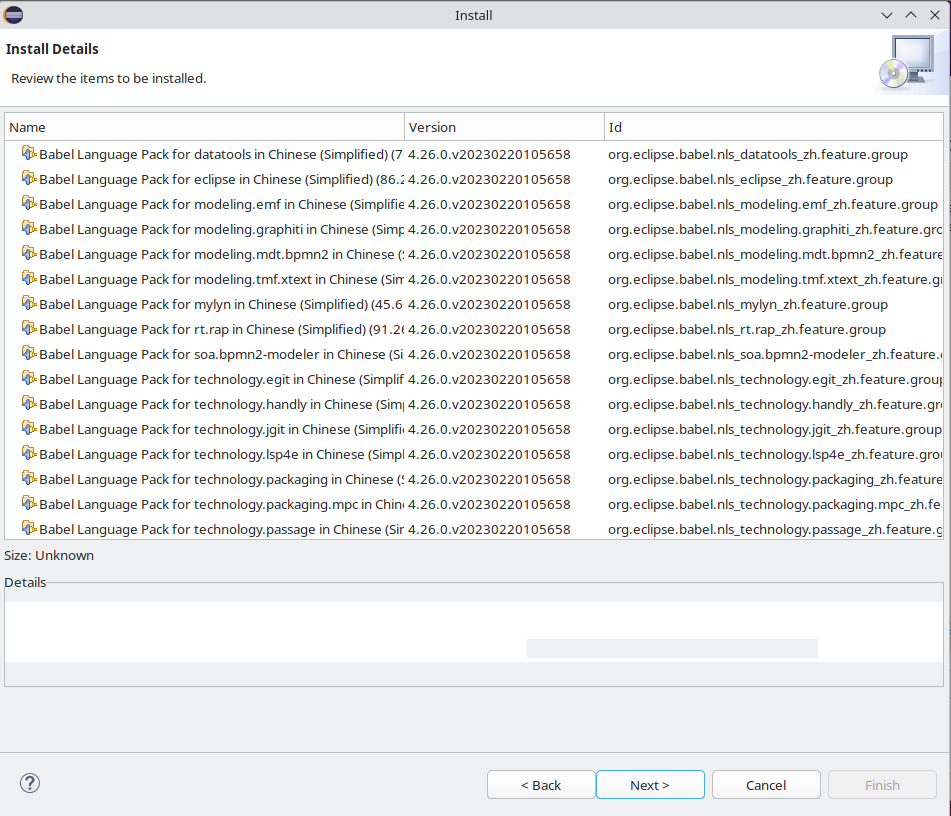Click the soa.bpmn2-modeler language pack feature icon

(x=29, y=352)
